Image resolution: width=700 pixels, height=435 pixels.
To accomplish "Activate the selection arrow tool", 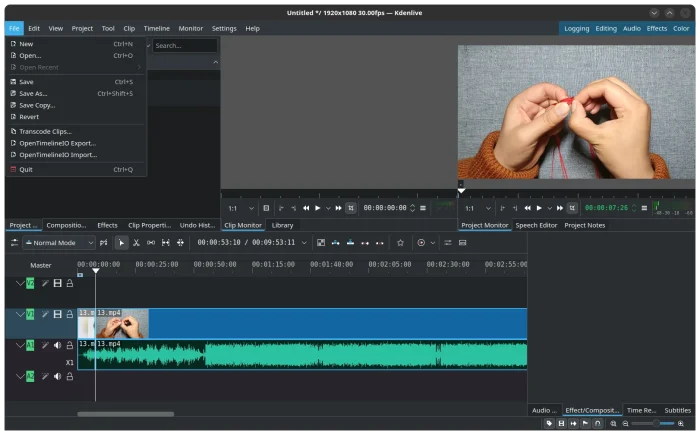I will [x=122, y=242].
